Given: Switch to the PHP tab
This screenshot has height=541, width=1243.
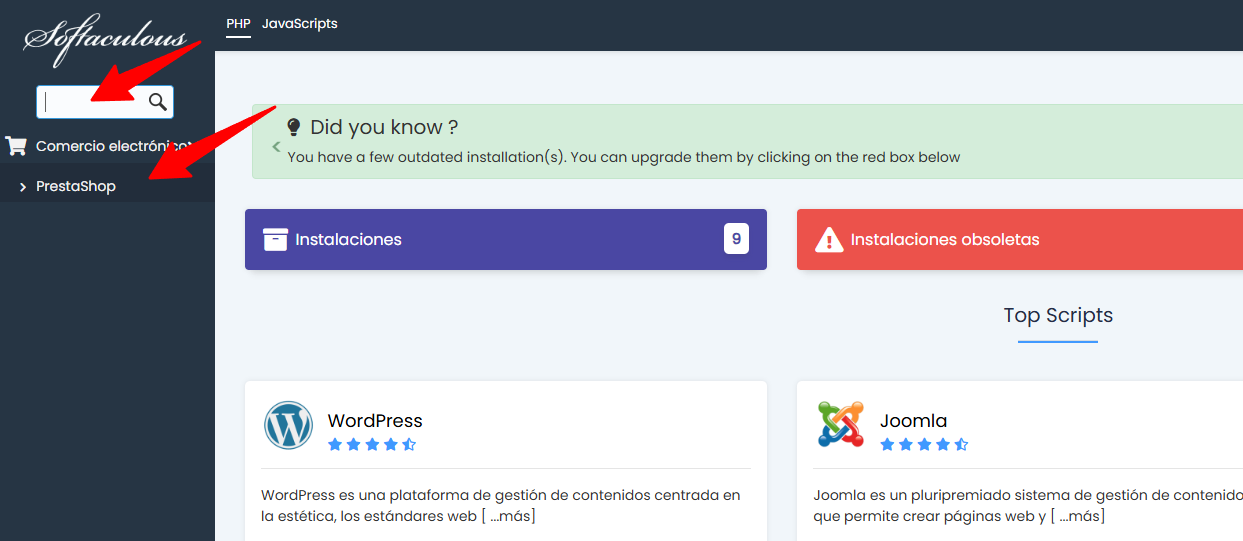Looking at the screenshot, I should tap(238, 23).
